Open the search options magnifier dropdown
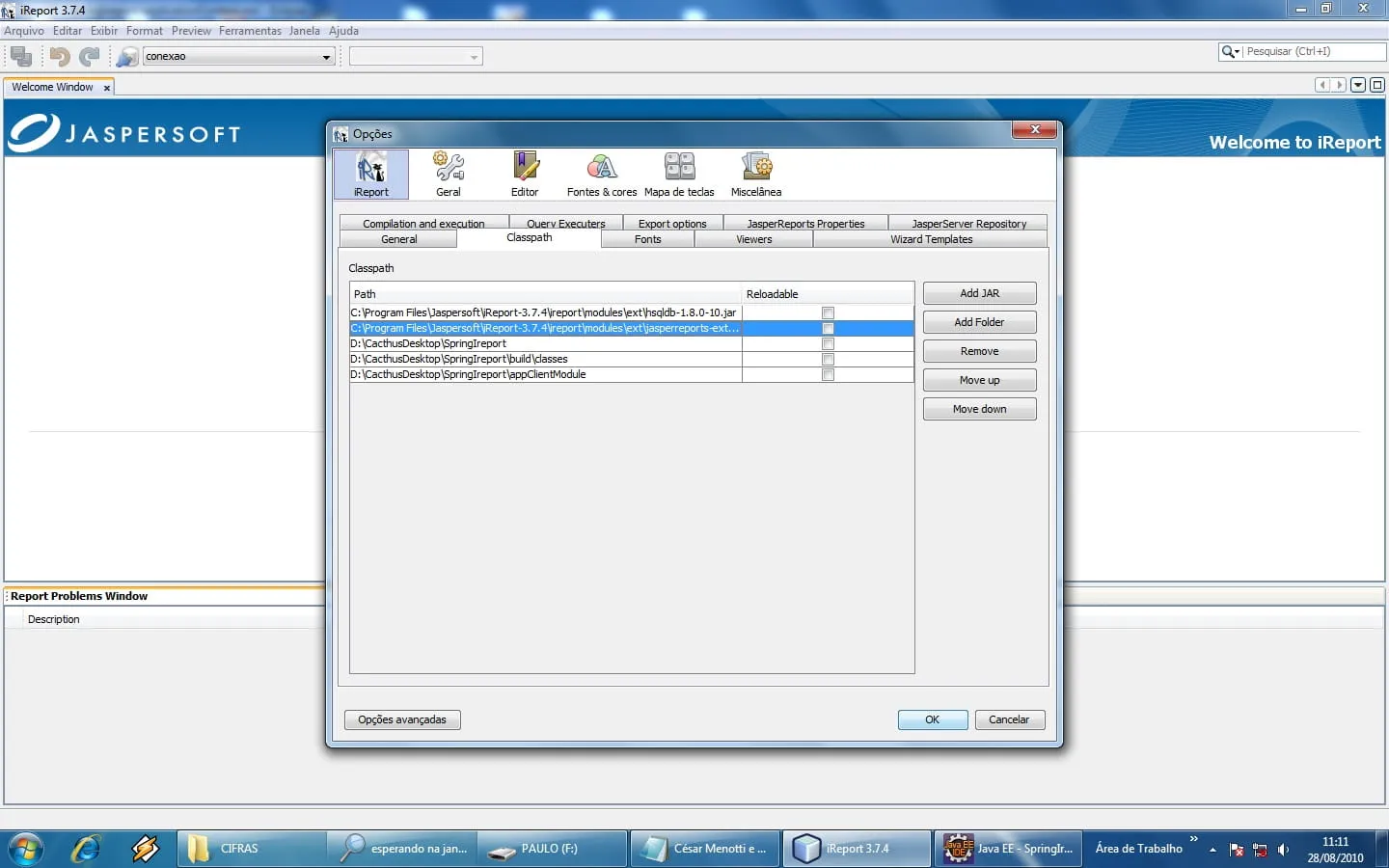1389x868 pixels. pyautogui.click(x=1231, y=52)
